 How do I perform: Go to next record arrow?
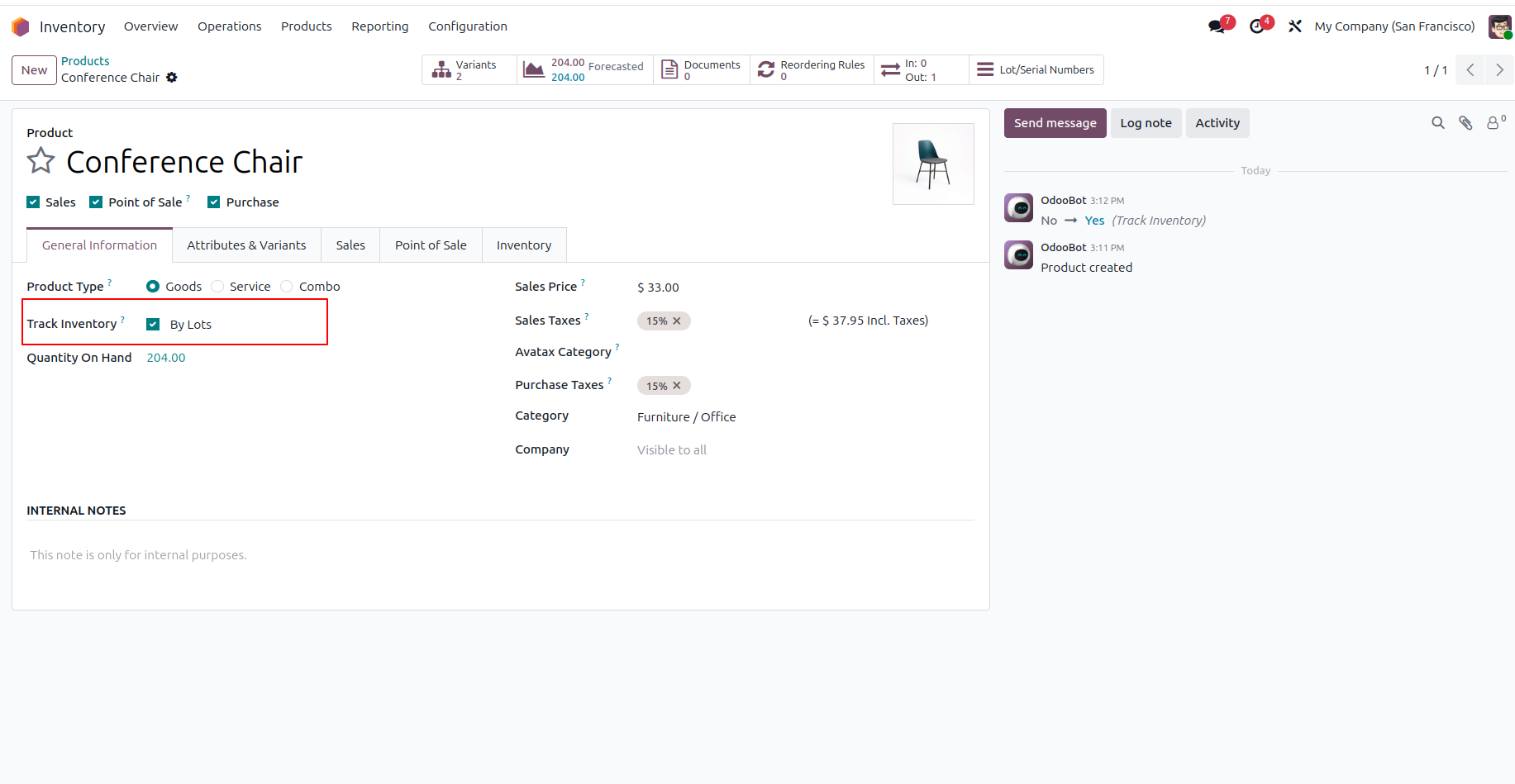click(1499, 70)
